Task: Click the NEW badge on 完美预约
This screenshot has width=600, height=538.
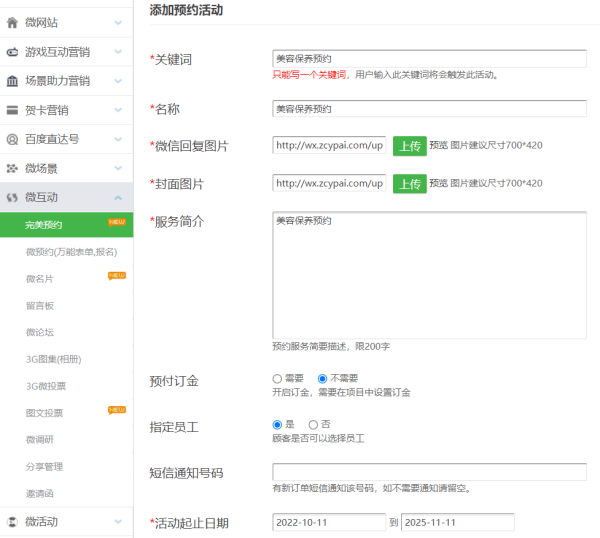Action: click(x=117, y=222)
